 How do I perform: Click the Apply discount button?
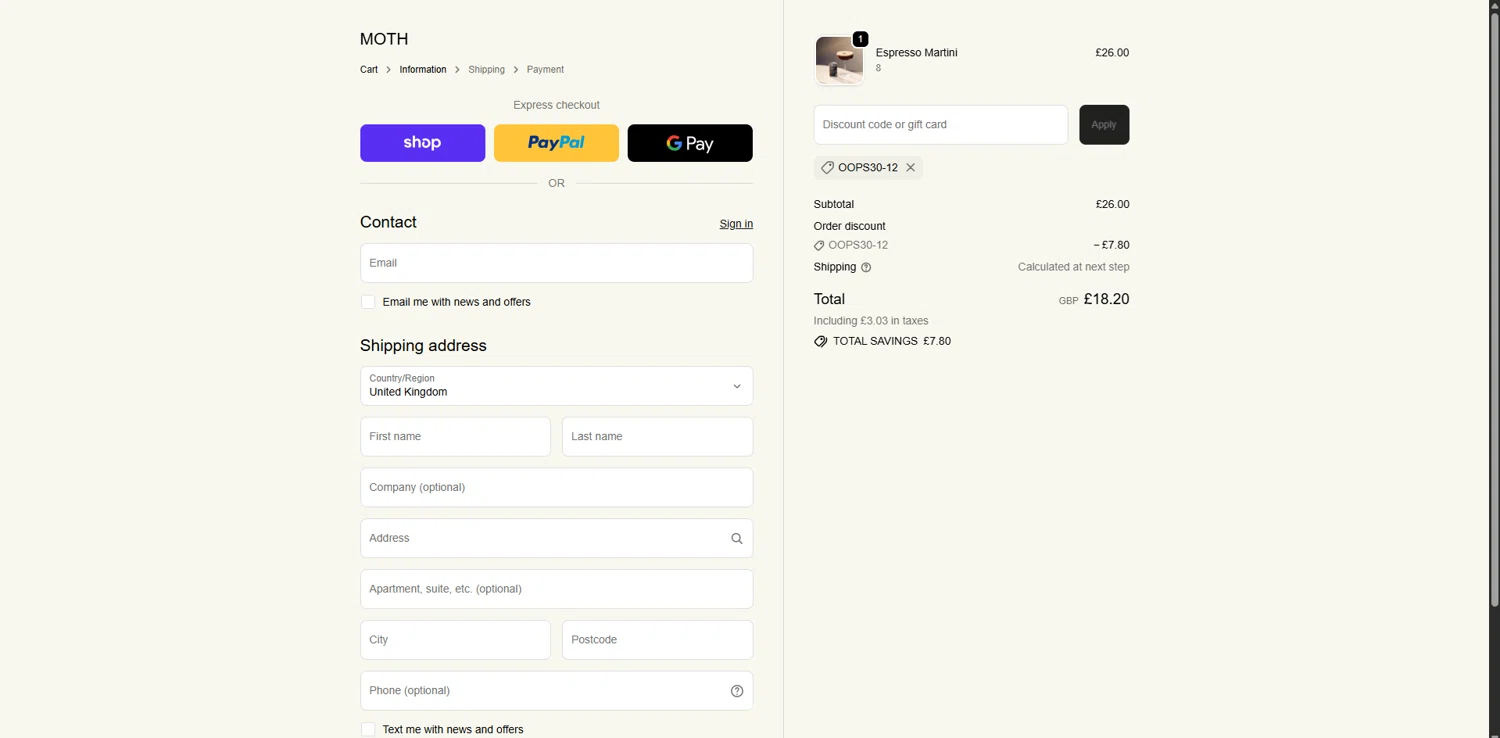click(x=1104, y=125)
